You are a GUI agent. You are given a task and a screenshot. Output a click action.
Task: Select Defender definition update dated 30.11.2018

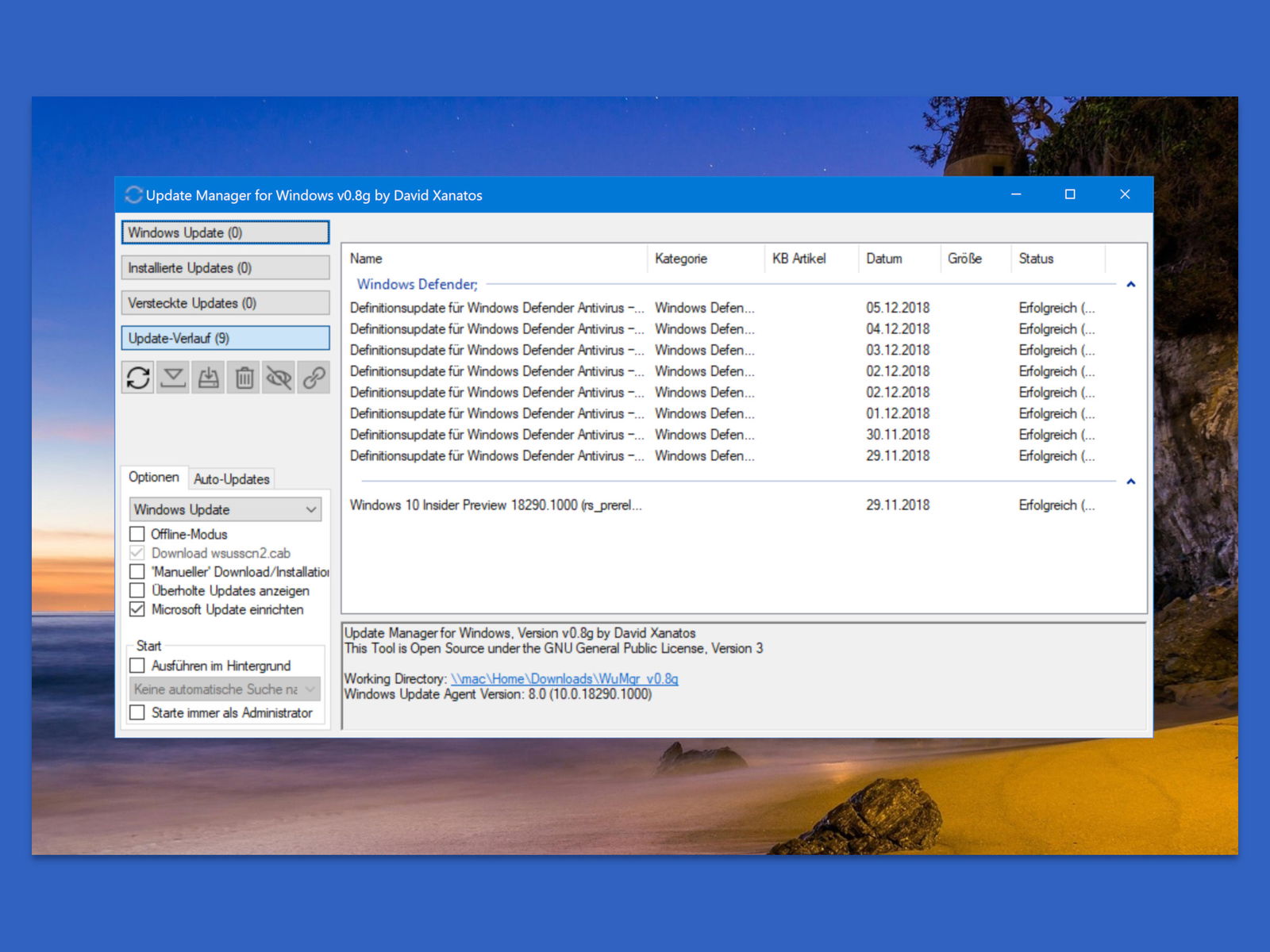pos(725,435)
